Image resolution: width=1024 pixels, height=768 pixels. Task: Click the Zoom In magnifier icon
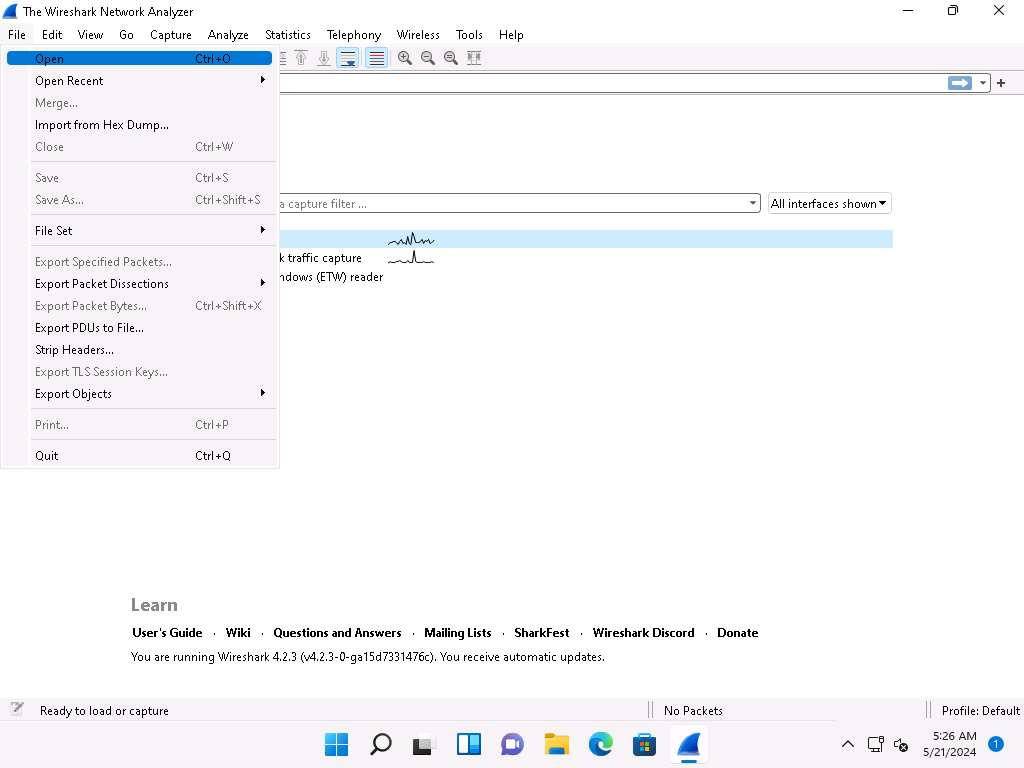click(404, 58)
